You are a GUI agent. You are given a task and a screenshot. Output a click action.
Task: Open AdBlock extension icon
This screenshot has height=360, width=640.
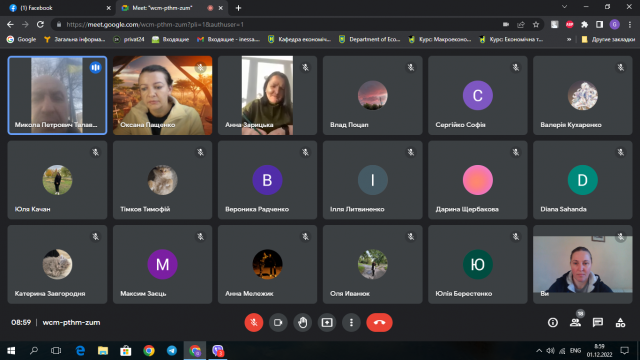coord(569,24)
